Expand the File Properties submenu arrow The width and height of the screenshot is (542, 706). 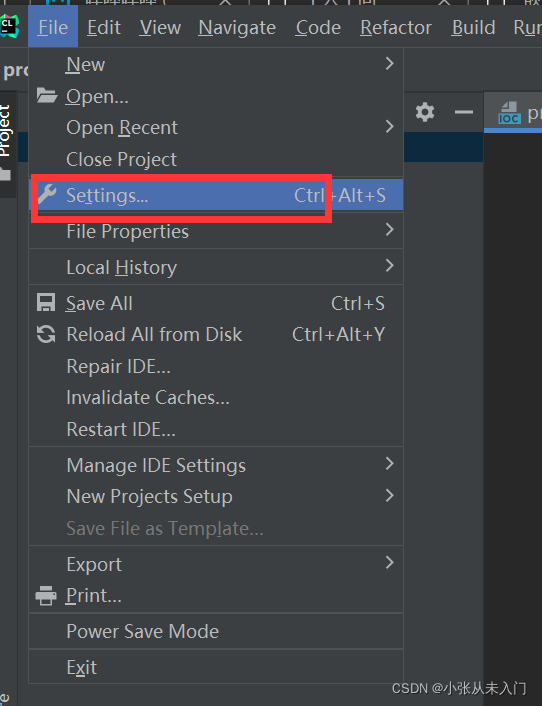click(x=390, y=230)
